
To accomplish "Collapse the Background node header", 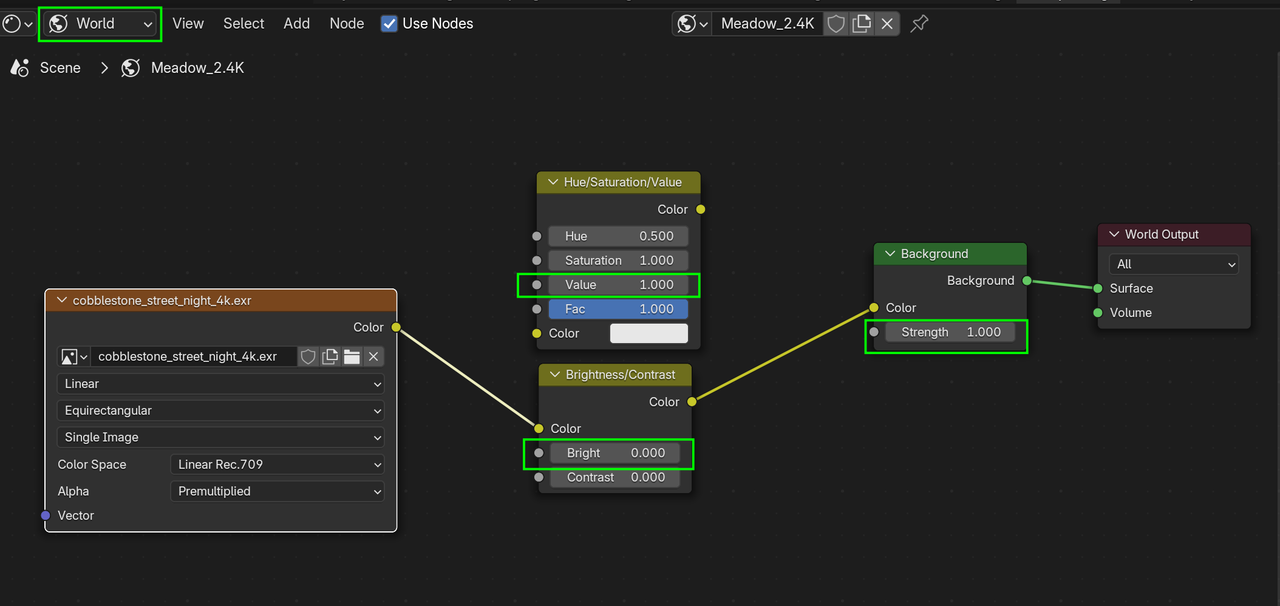I will pos(888,254).
